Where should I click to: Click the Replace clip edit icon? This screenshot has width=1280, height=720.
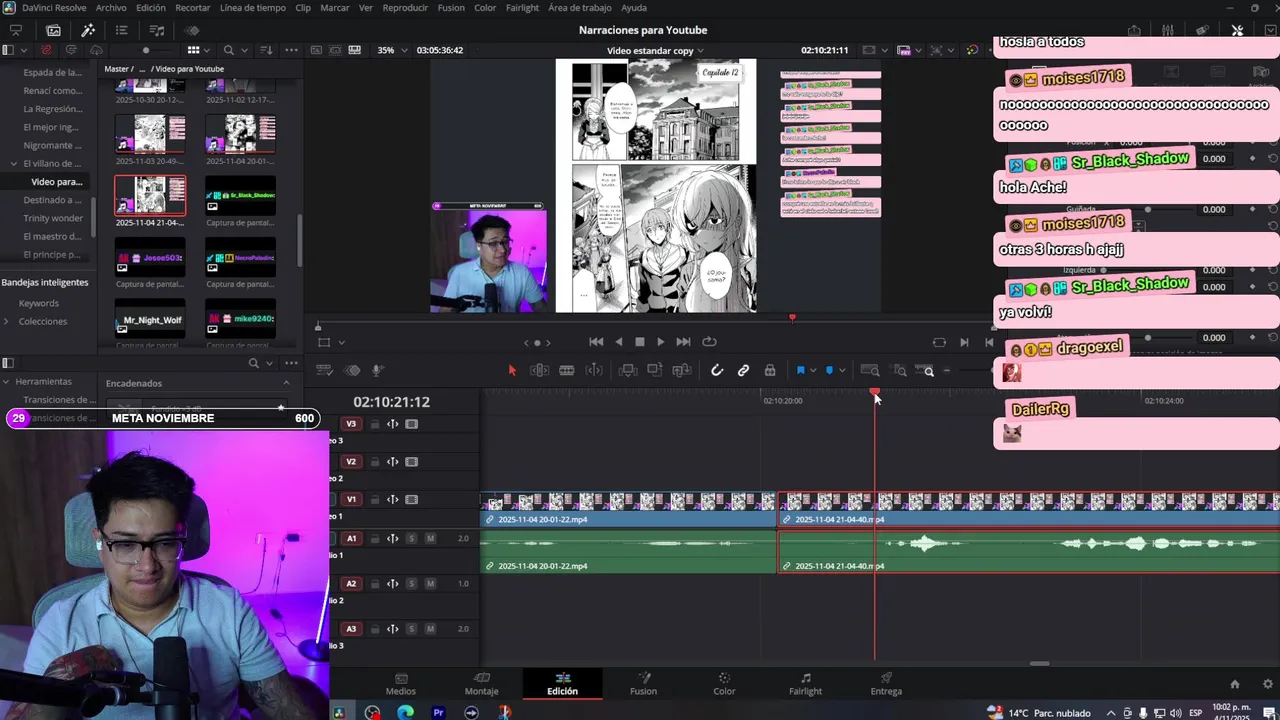tap(682, 370)
